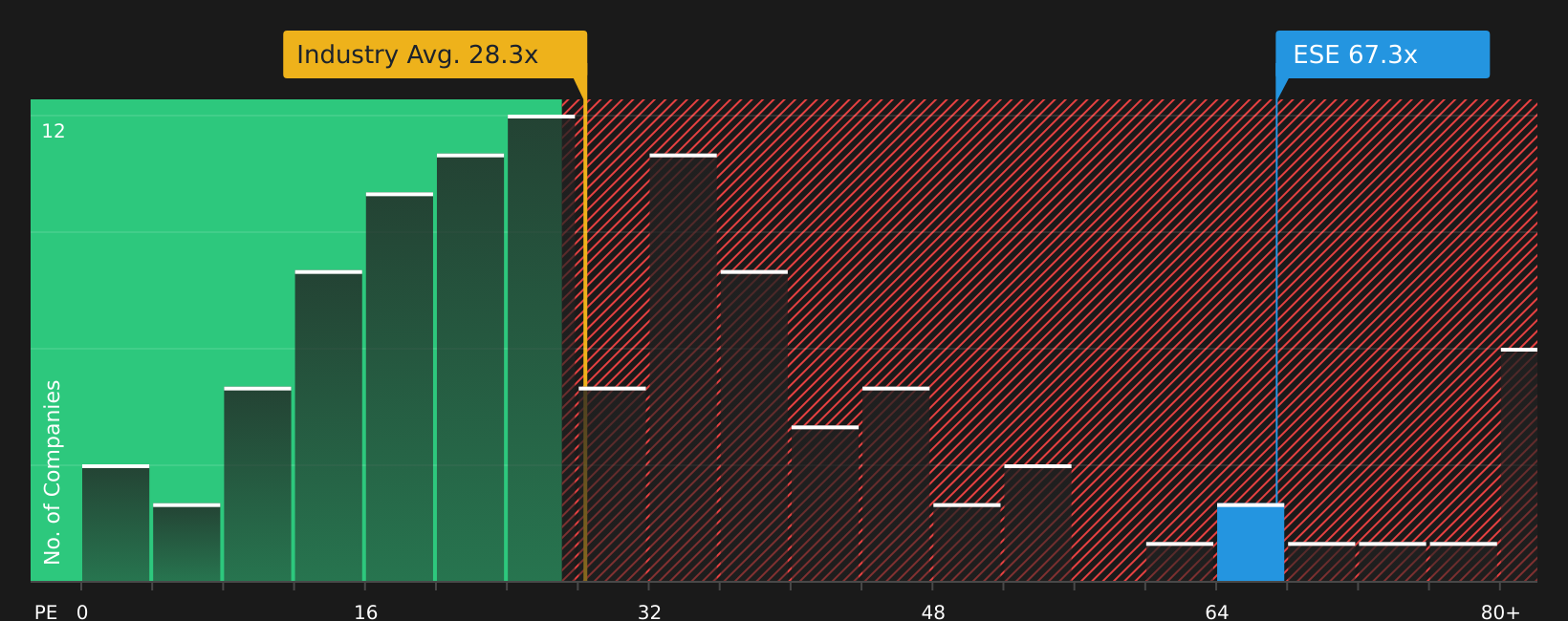Select the bar for PE 48 to 52
Screen dimensions: 1568x621
pos(967,543)
